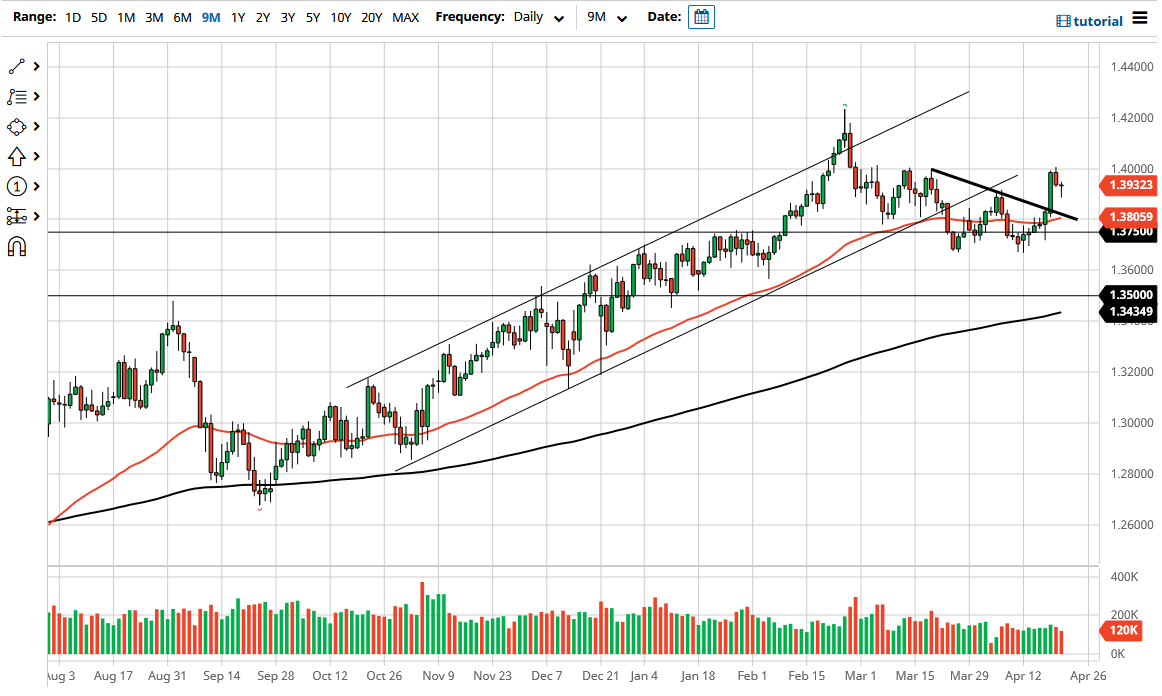1162x696 pixels.
Task: Set range to 1Y
Action: tap(238, 17)
